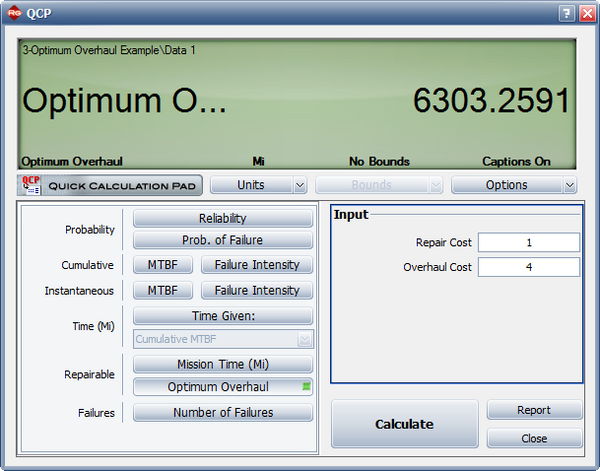Select Instantaneous Failure Intensity button

[x=257, y=290]
